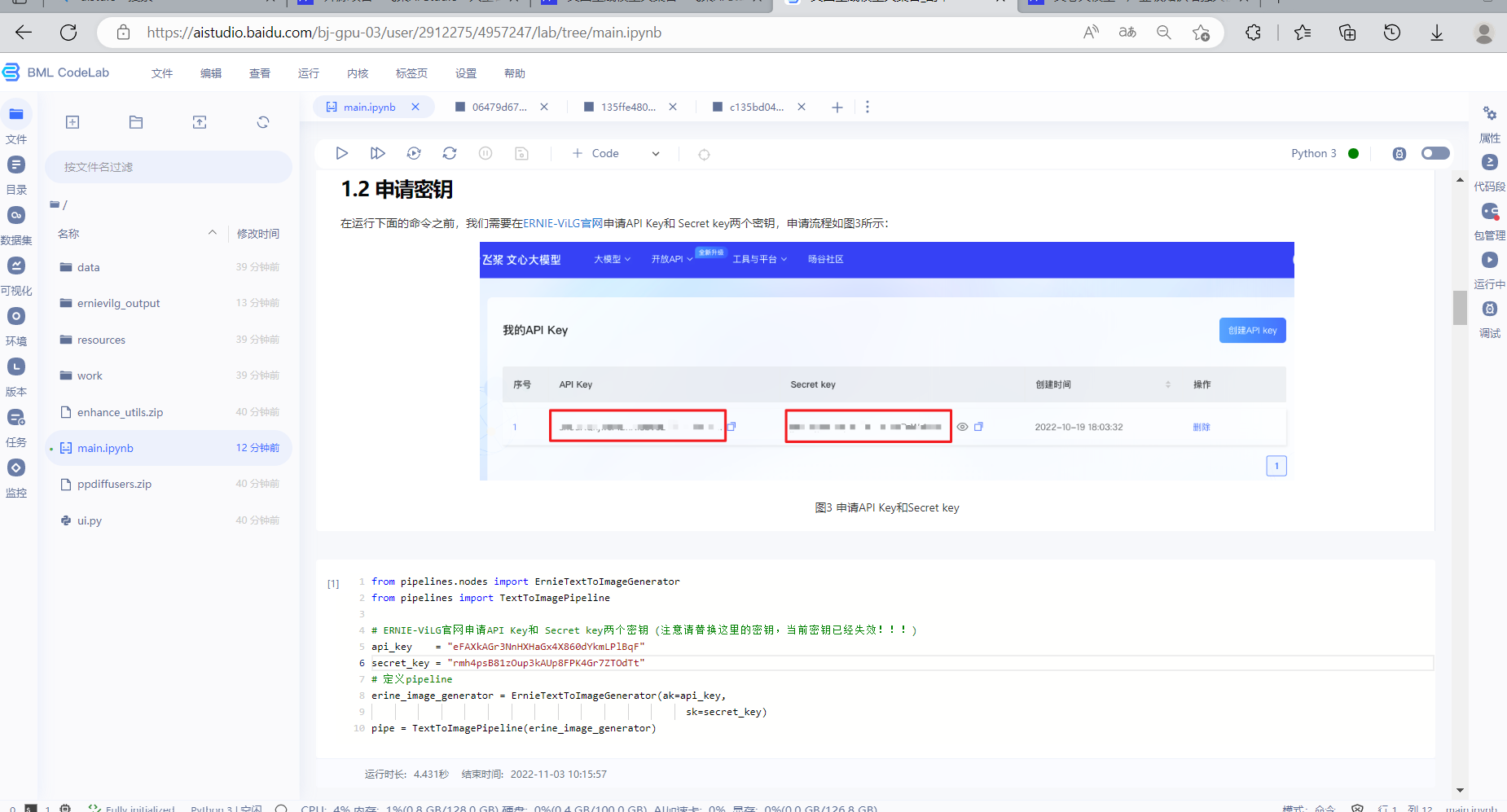Open the 内核 menu
1507x812 pixels.
358,73
